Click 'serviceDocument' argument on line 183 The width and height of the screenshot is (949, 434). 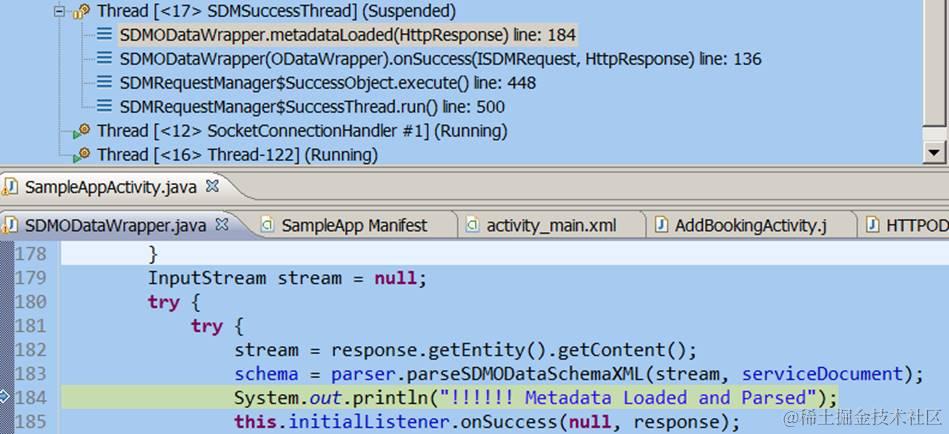(822, 374)
